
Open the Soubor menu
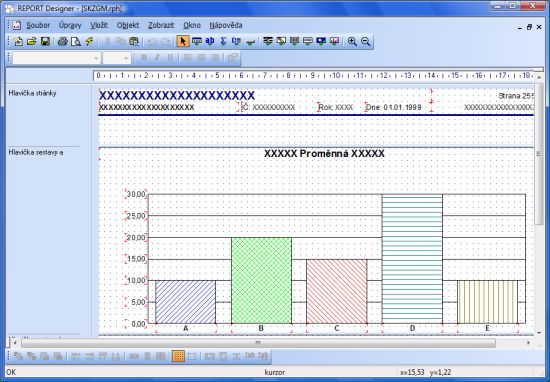pyautogui.click(x=38, y=25)
